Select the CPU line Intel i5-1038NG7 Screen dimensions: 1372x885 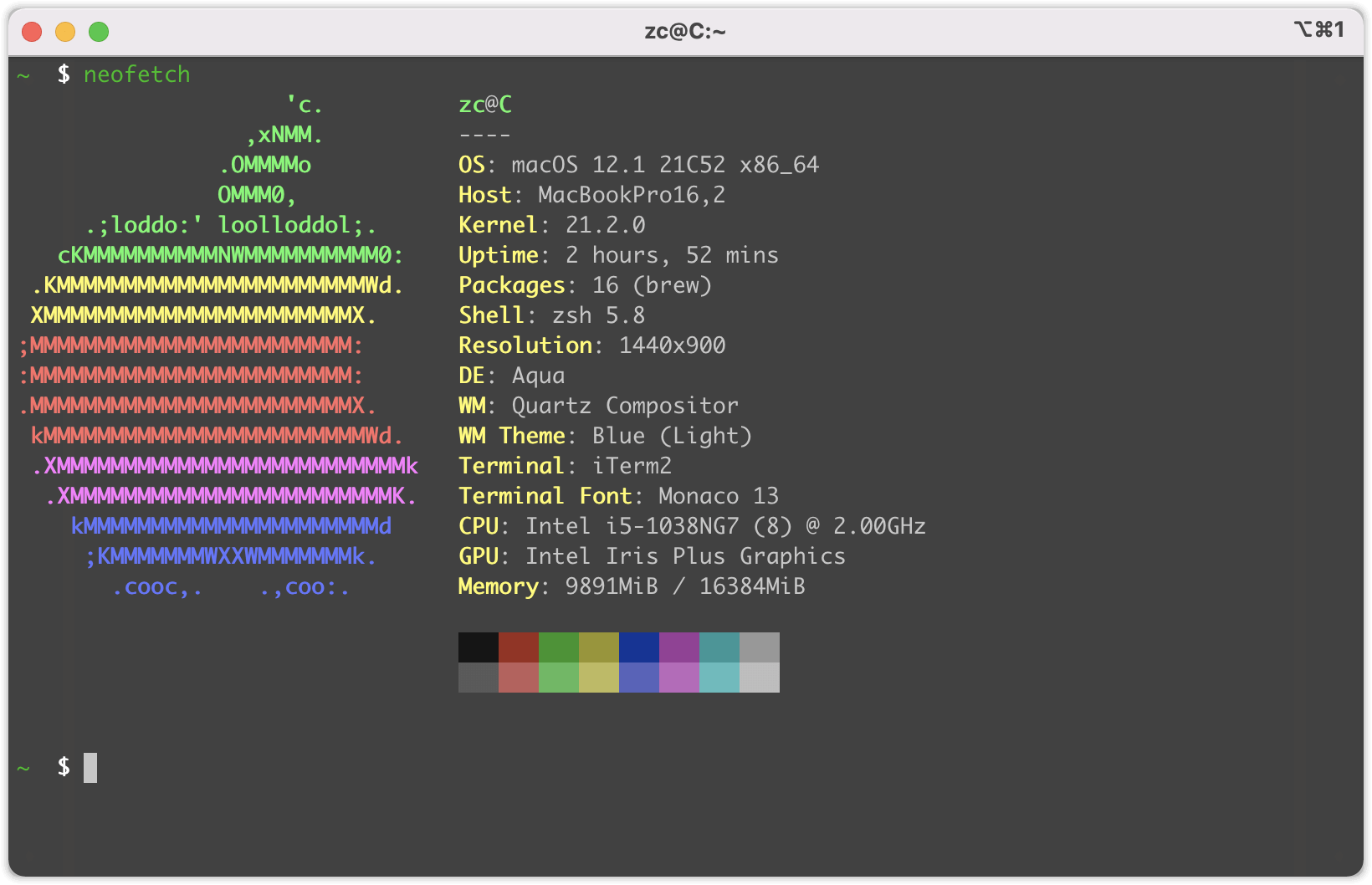tap(693, 526)
